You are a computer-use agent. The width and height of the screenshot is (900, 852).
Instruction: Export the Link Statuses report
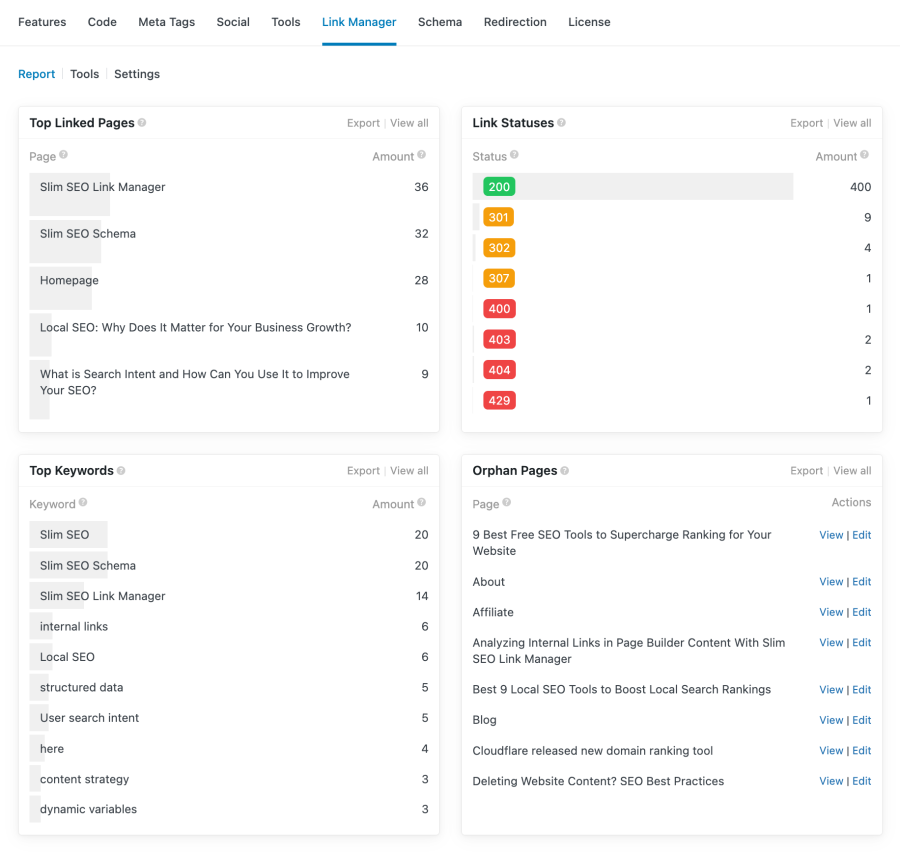click(x=806, y=123)
